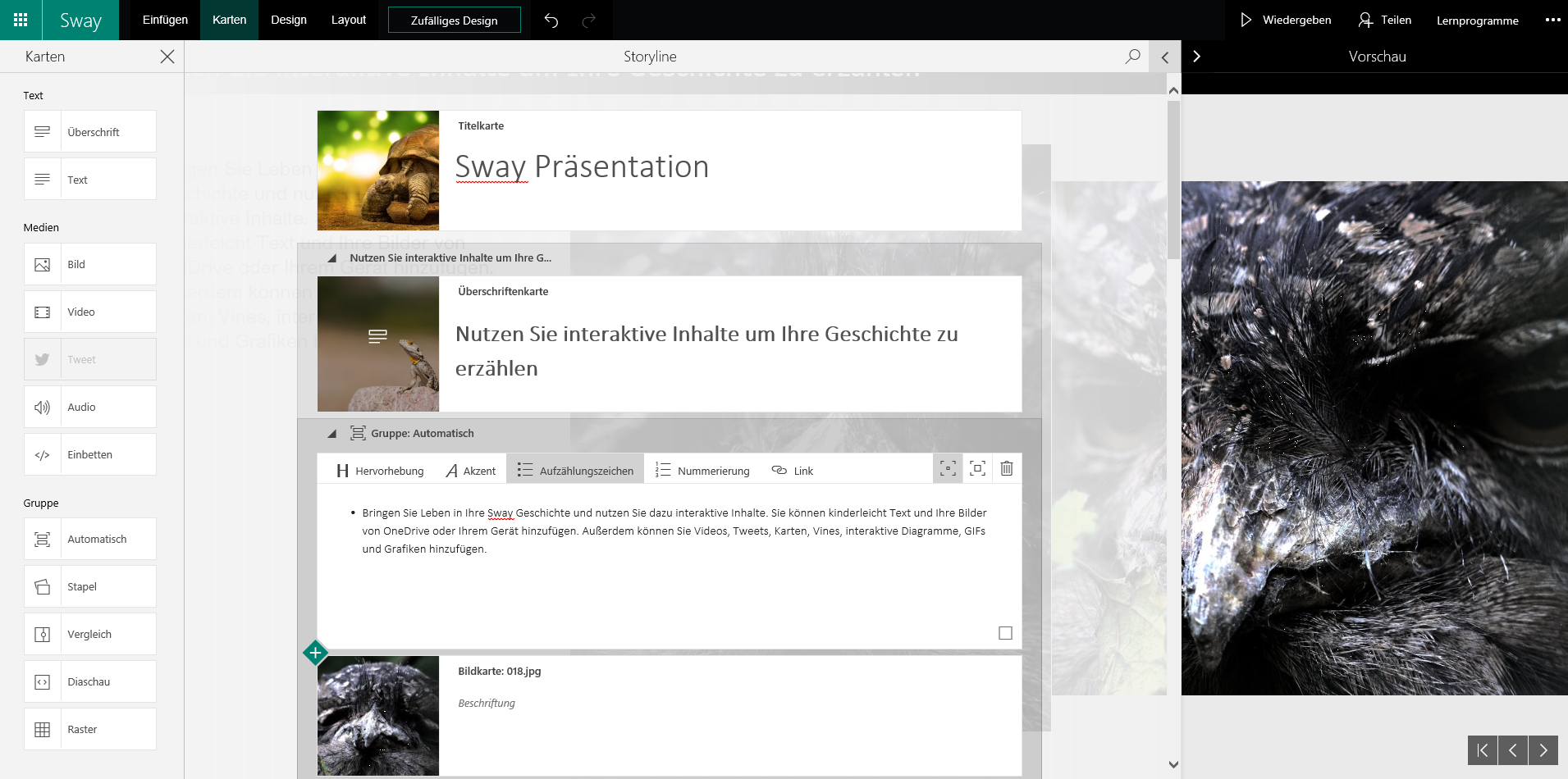Viewport: 1568px width, 779px height.
Task: Click the preview bird image
Action: coord(1374,438)
